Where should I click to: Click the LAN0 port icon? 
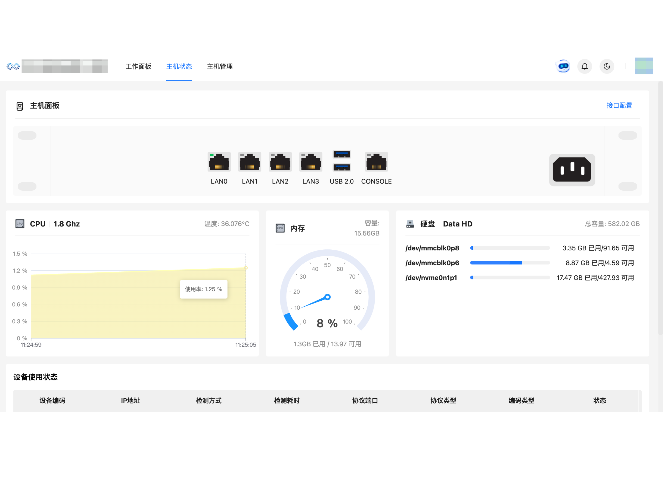tap(219, 162)
